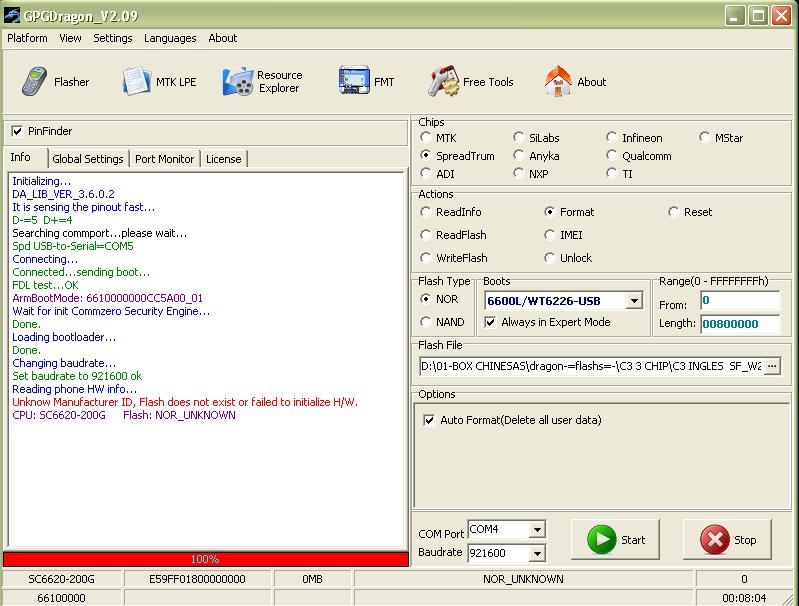Click the red 100% progress bar

click(205, 559)
